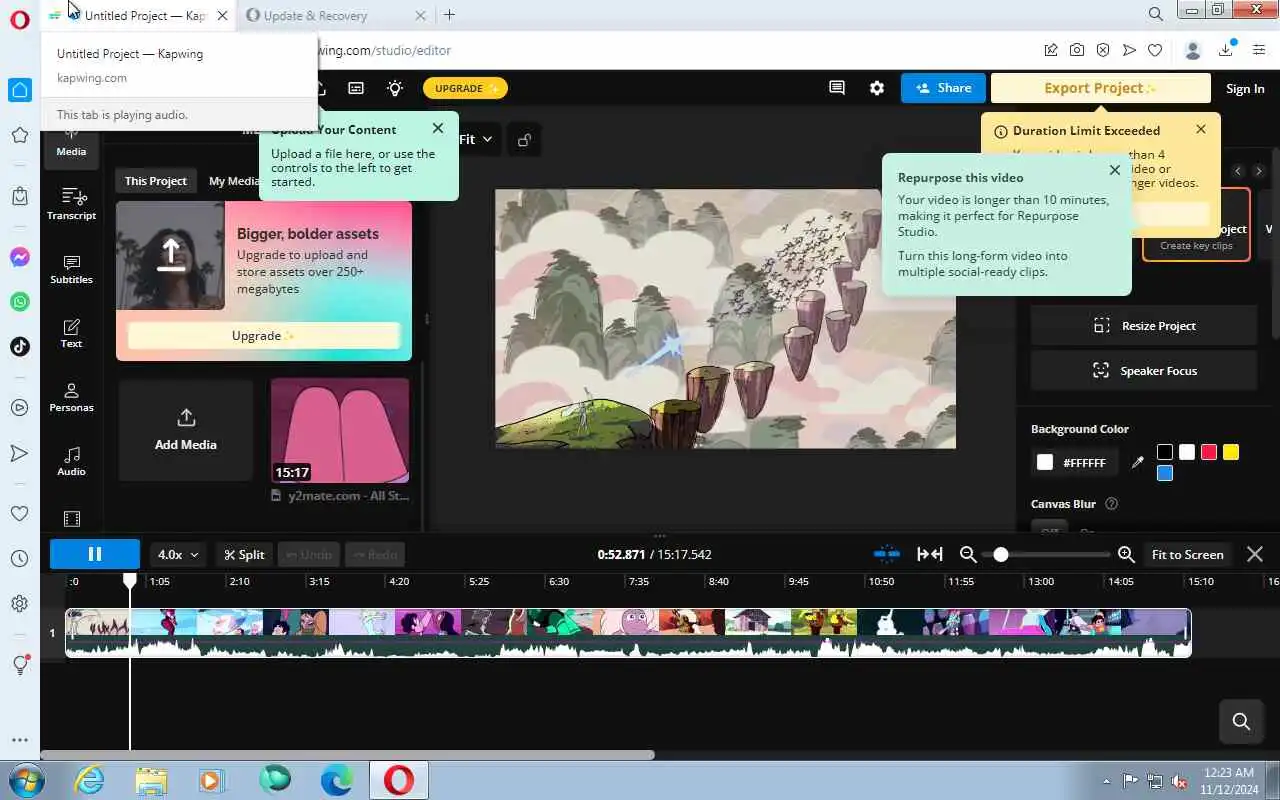Go to next smart tool arrow
The height and width of the screenshot is (800, 1280).
pyautogui.click(x=1259, y=171)
